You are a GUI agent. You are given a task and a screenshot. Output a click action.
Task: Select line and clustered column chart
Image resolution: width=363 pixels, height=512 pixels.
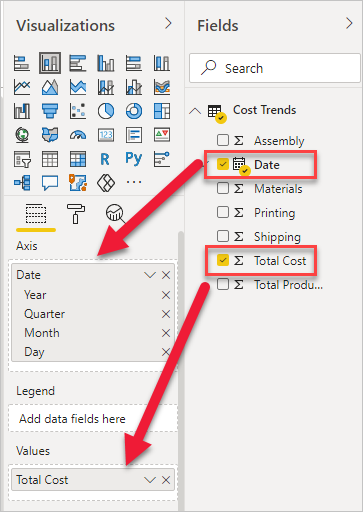tap(134, 87)
